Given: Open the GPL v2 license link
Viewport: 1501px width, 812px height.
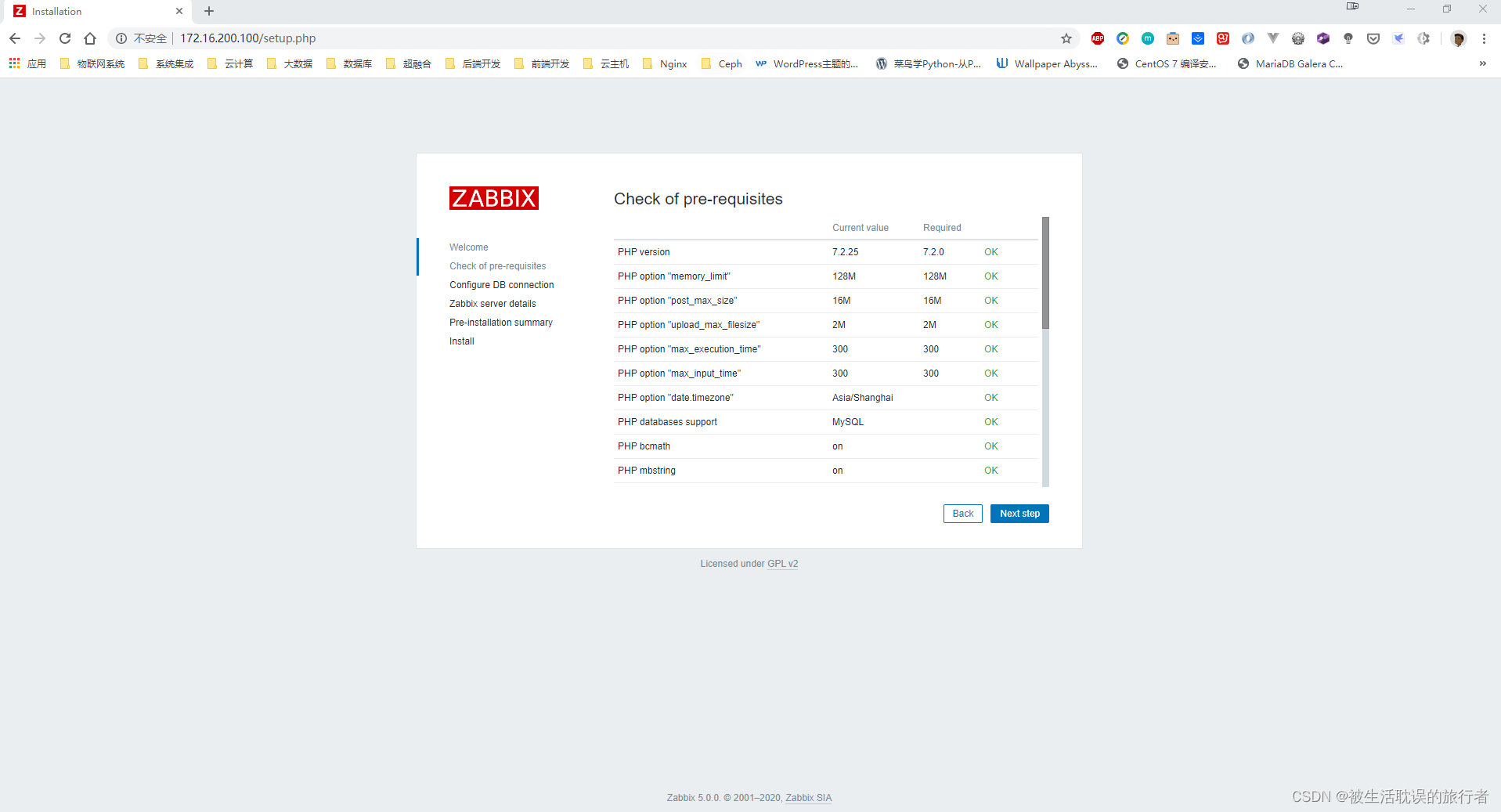Looking at the screenshot, I should click(x=782, y=564).
